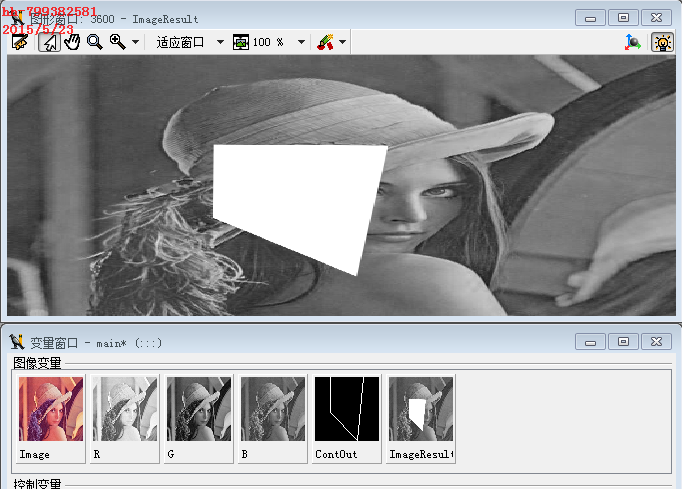Click the image size icon beside 100 %
The width and height of the screenshot is (682, 489).
tap(241, 42)
